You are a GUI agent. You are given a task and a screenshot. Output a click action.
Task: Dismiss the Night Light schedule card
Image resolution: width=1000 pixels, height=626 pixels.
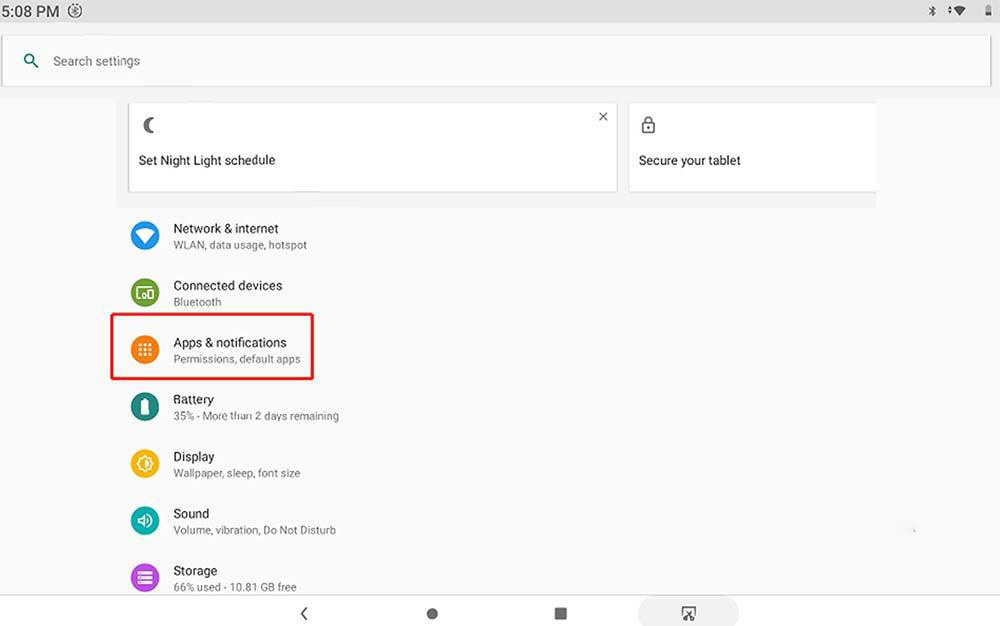[603, 117]
